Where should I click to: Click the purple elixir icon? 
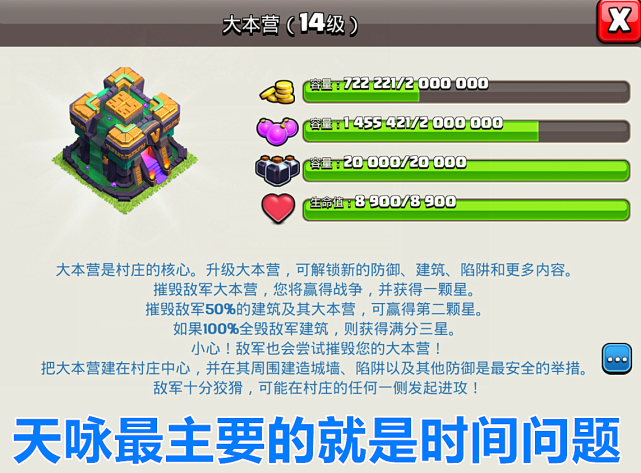click(x=278, y=130)
